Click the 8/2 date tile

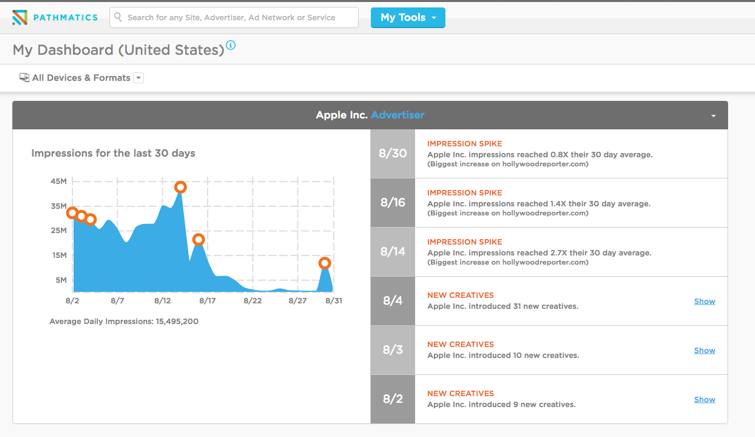tap(392, 399)
